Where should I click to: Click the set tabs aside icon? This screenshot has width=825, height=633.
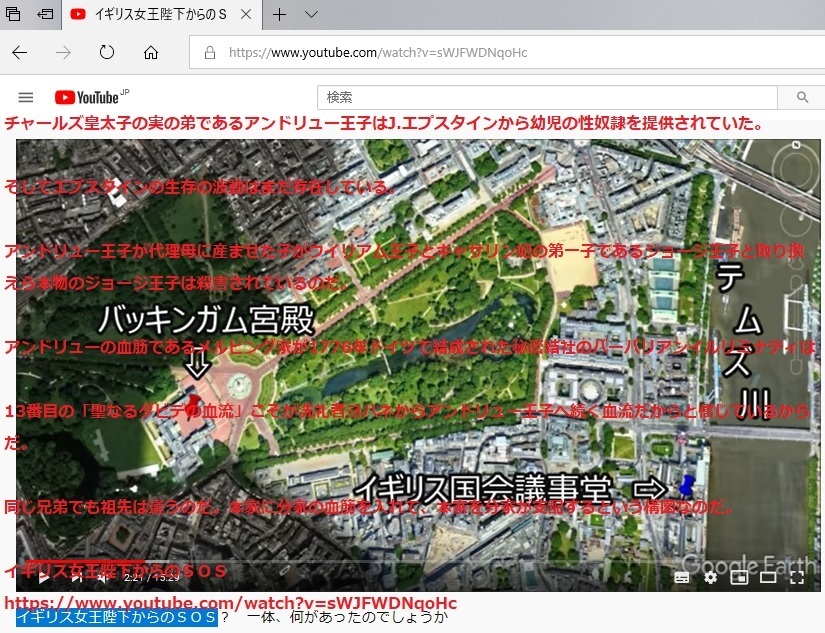(45, 14)
